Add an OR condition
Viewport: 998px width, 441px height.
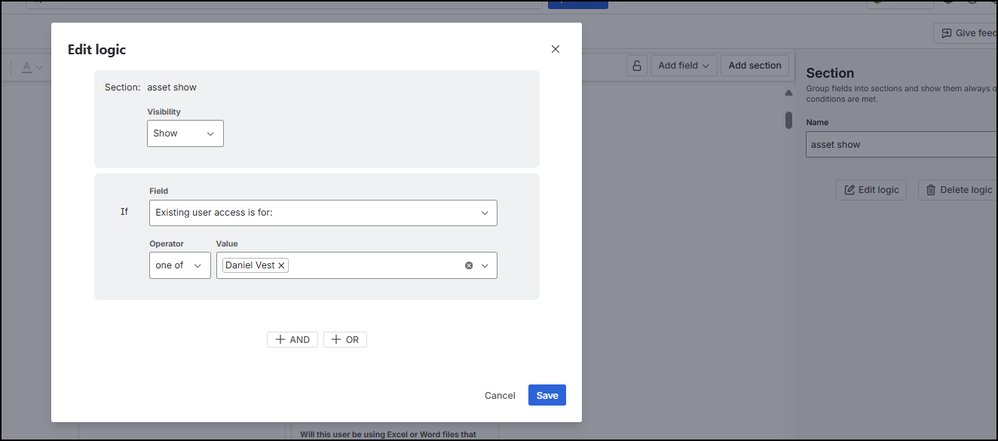point(345,340)
